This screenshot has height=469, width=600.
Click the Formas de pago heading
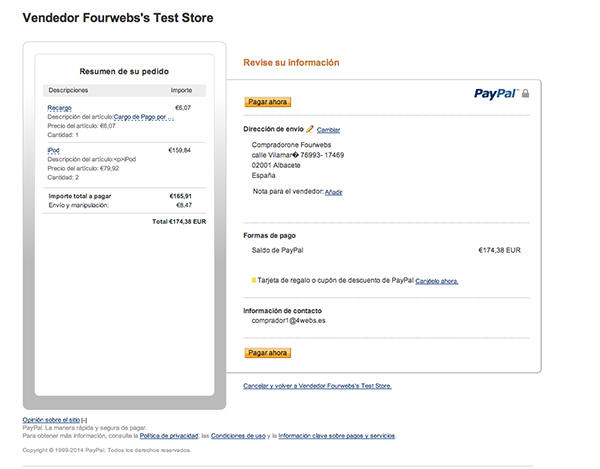(x=269, y=236)
